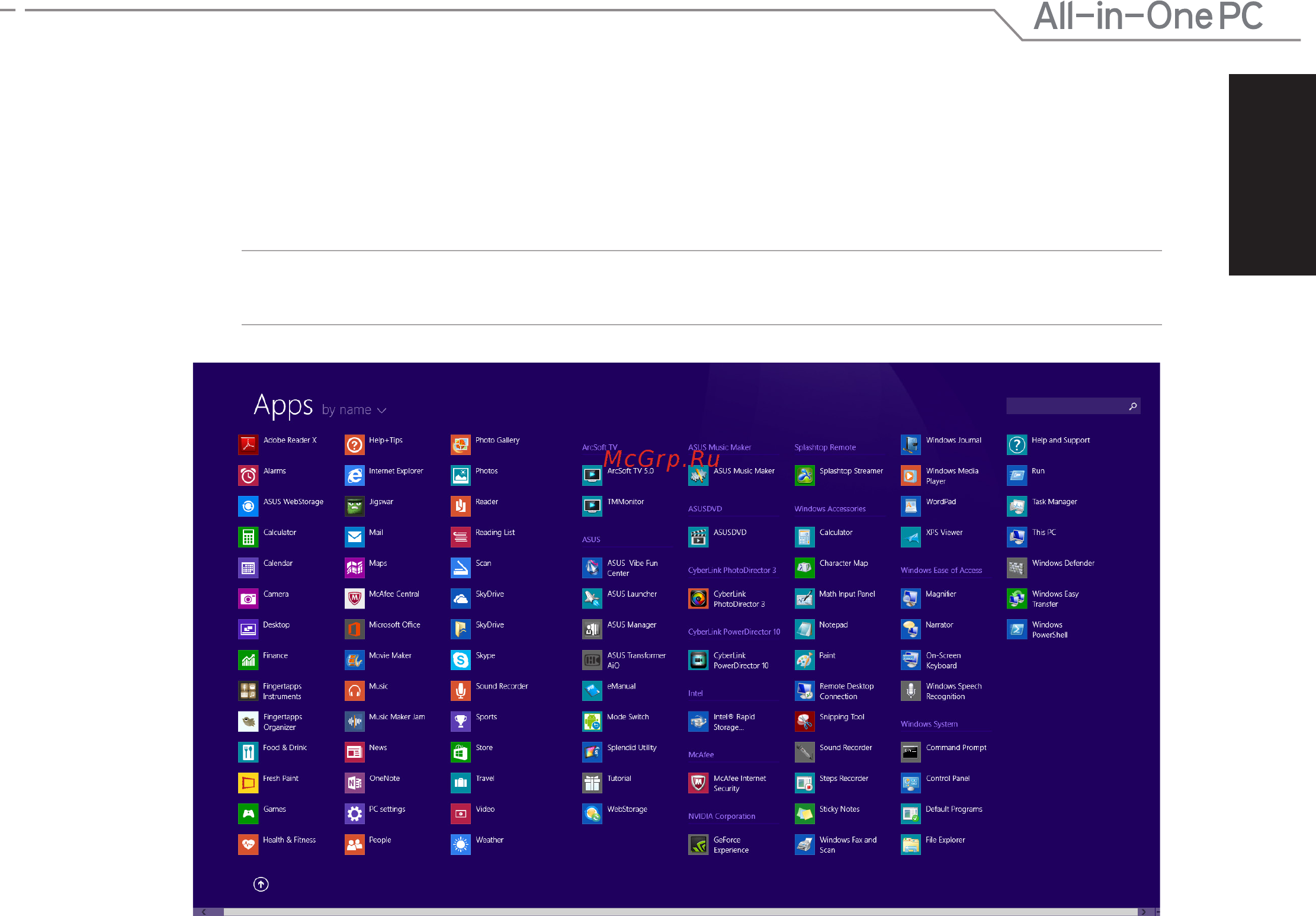Open the Store app icon
Viewport: 1316px width, 916px height.
(x=460, y=752)
